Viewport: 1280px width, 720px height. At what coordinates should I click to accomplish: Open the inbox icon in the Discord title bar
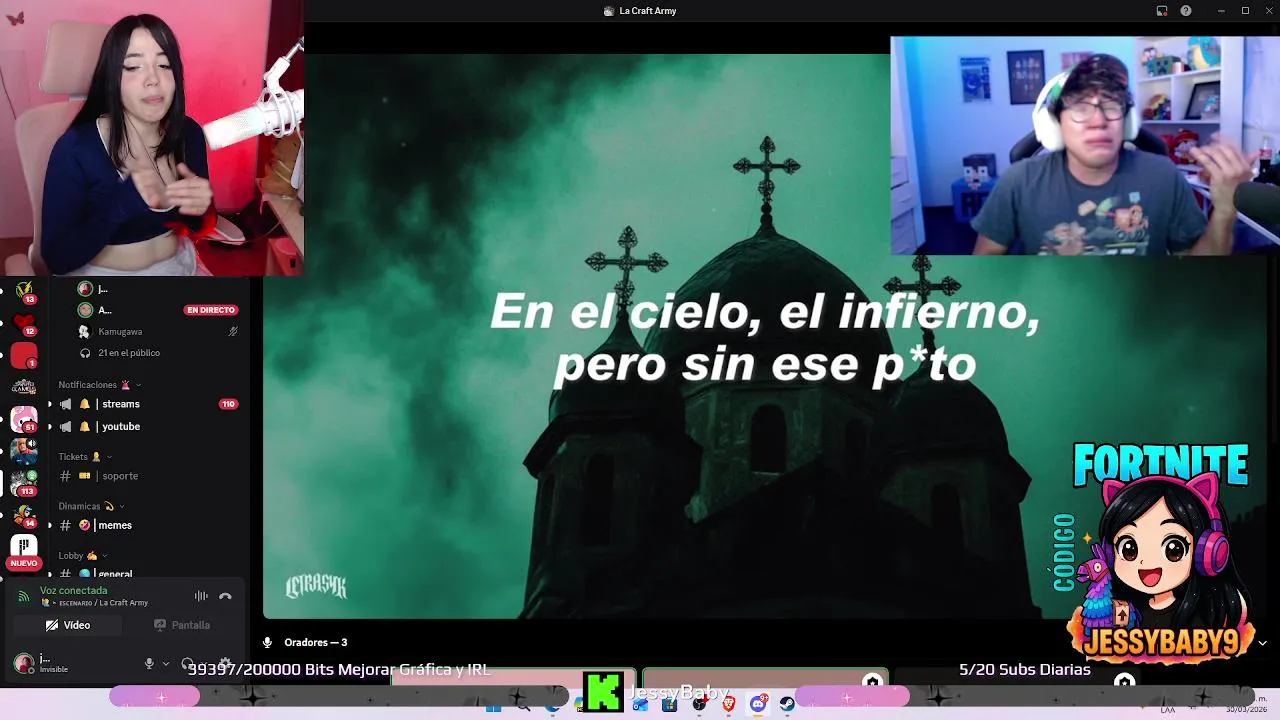1162,11
